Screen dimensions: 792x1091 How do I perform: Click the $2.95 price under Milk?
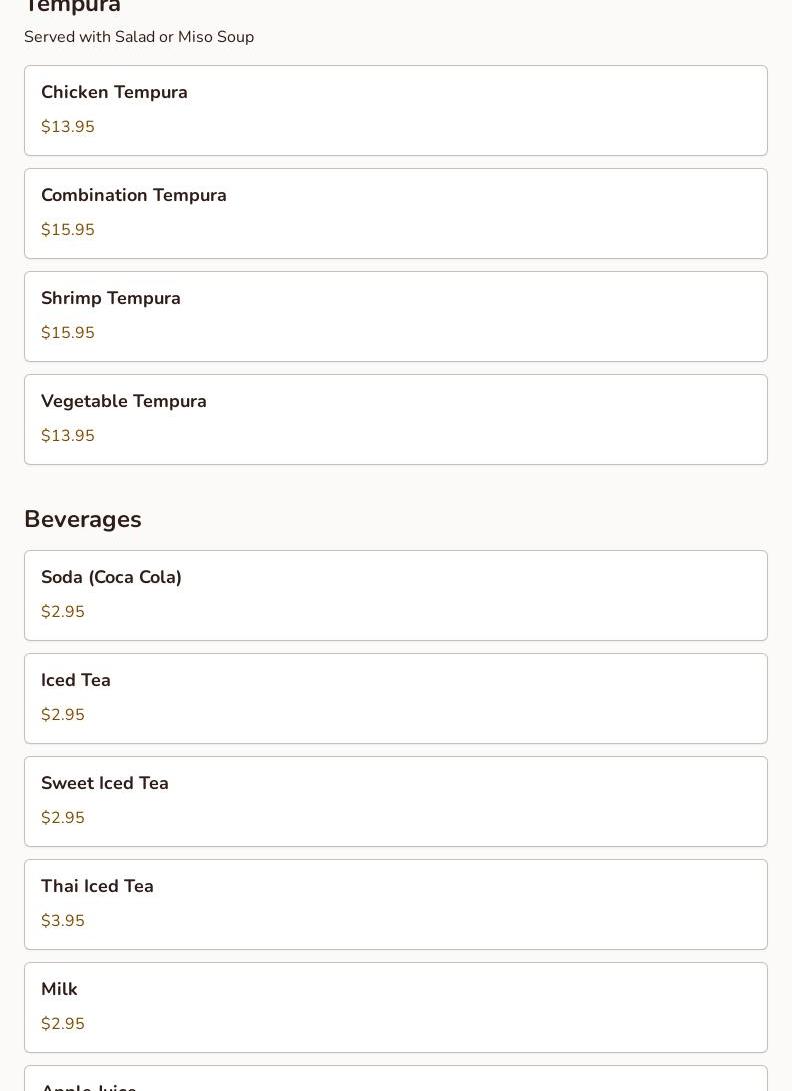[63, 1024]
